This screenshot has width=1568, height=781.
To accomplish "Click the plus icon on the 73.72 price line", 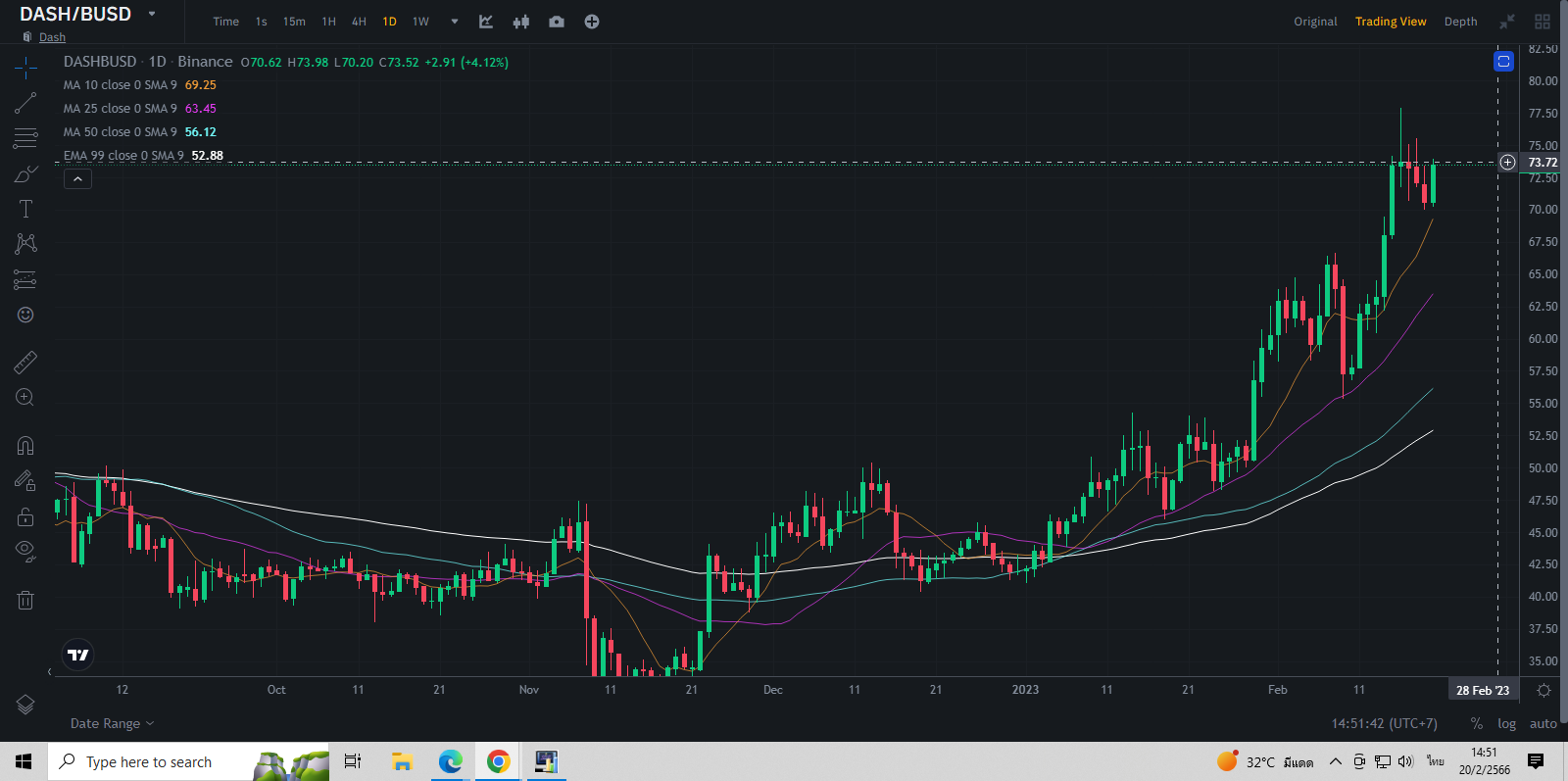I will [x=1507, y=162].
